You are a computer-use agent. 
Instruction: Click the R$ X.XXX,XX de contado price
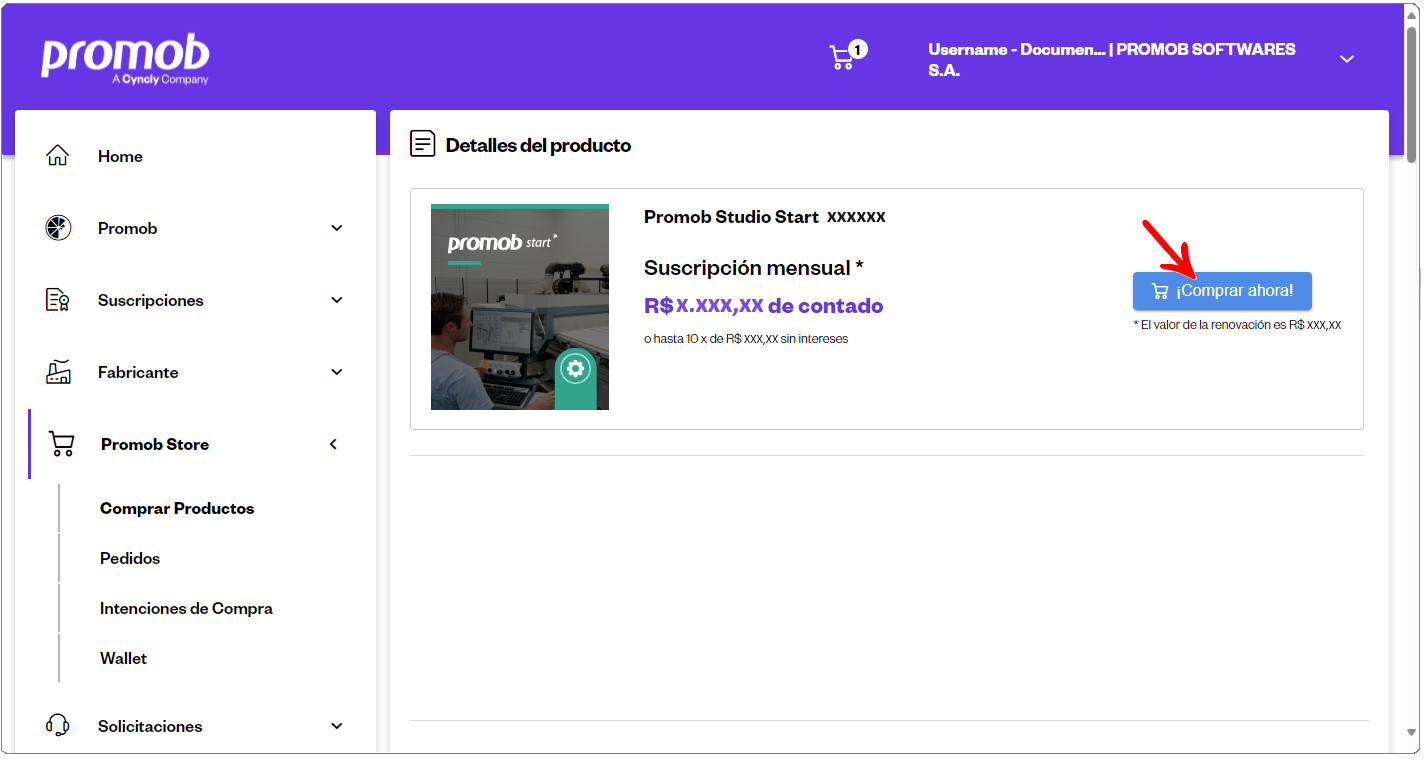click(x=764, y=306)
